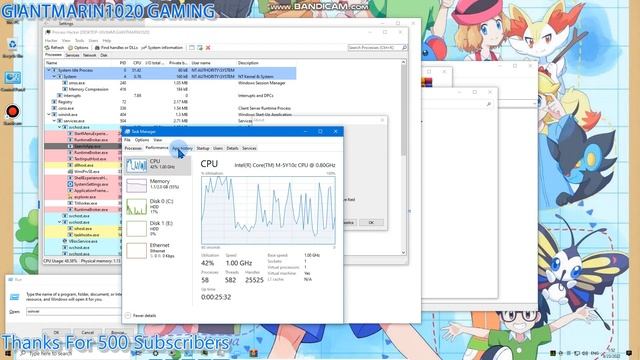Switch to Network tab in Process Hacker
Viewport: 640px width, 360px height.
(89, 55)
